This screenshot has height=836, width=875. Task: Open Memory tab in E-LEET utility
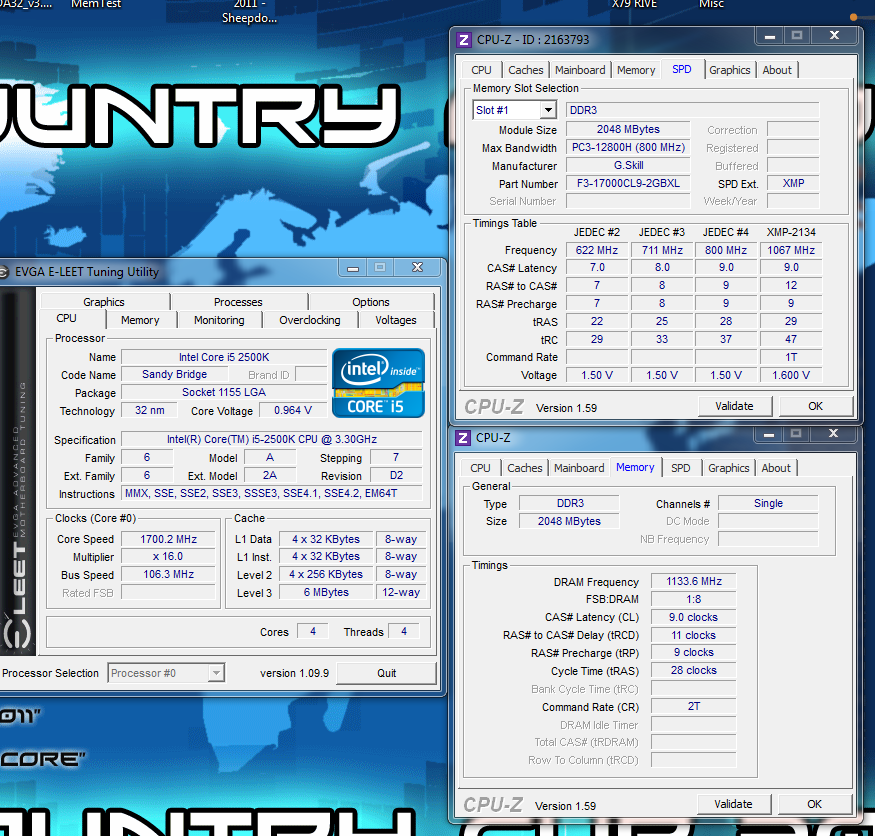tap(140, 320)
